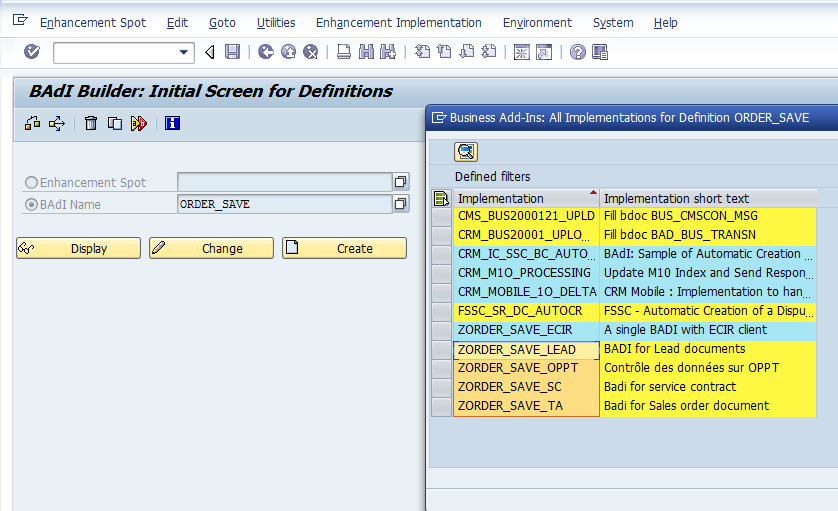Screen dimensions: 838x511
Task: Click the Help question mark icon
Action: click(578, 52)
